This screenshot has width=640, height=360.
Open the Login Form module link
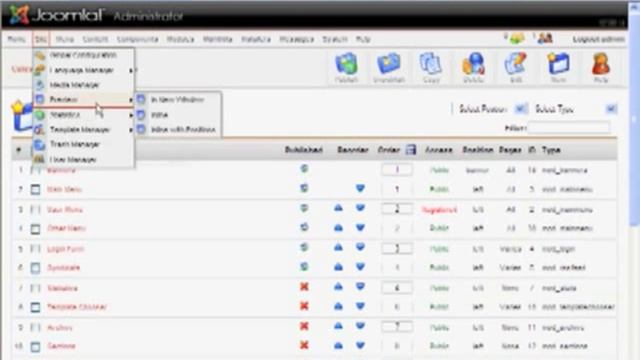coord(65,249)
